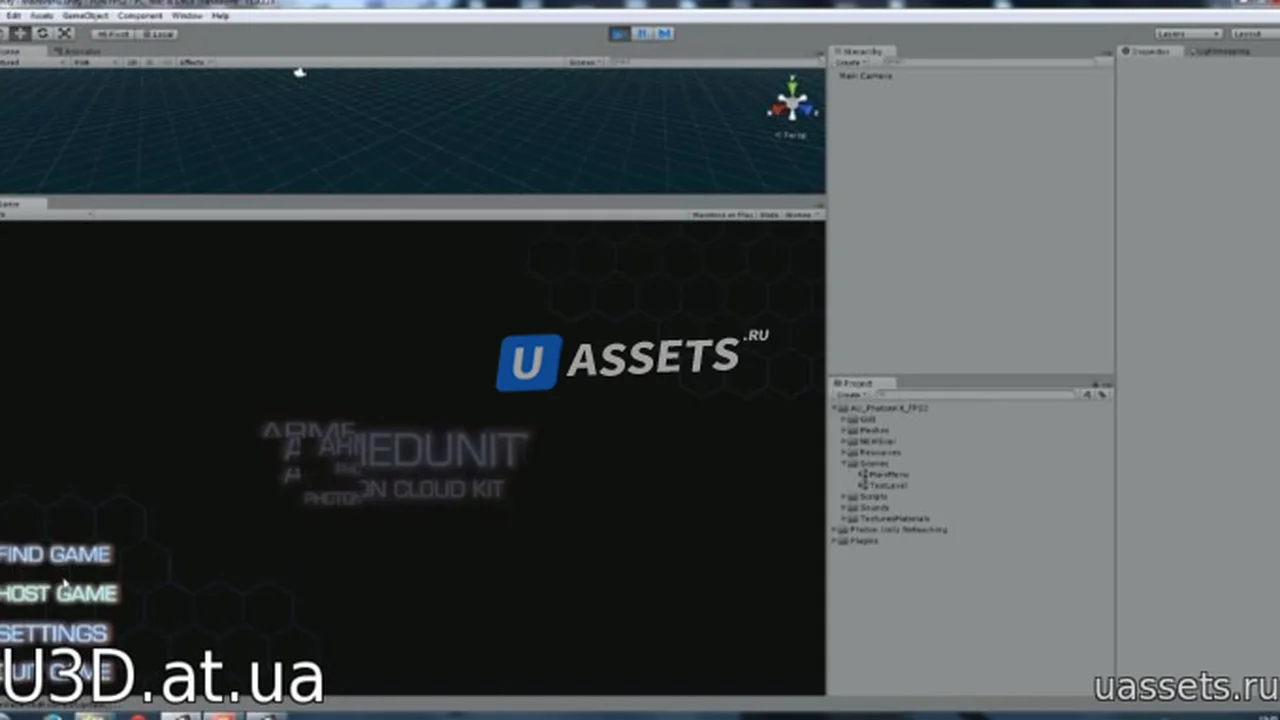Image resolution: width=1280 pixels, height=720 pixels.
Task: Click FIND GAME in the game menu
Action: point(55,554)
